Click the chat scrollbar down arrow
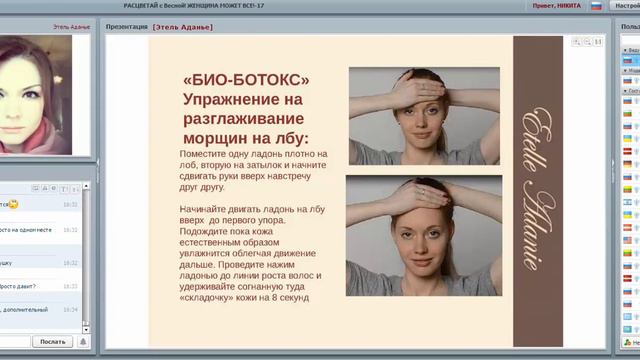Screen dimensions: 640x360 click(86, 329)
